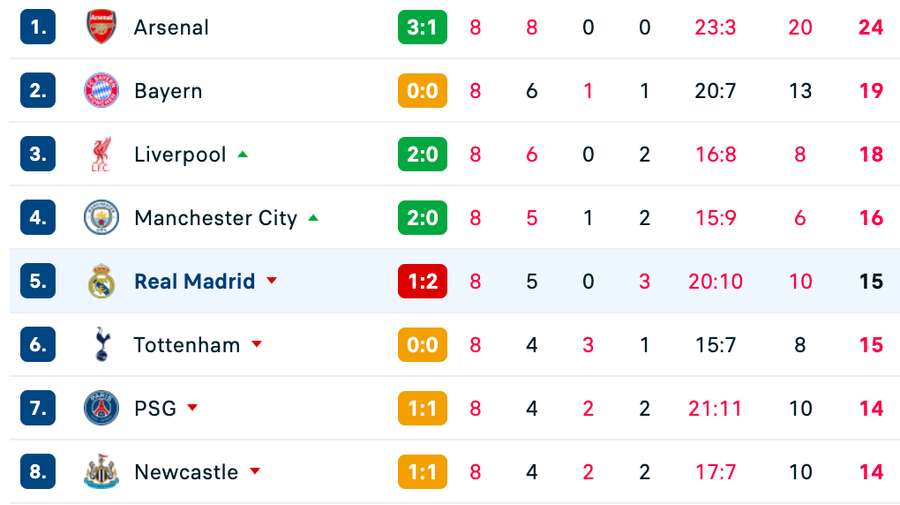Click the Tottenham club crest
The height and width of the screenshot is (505, 900).
click(x=101, y=345)
